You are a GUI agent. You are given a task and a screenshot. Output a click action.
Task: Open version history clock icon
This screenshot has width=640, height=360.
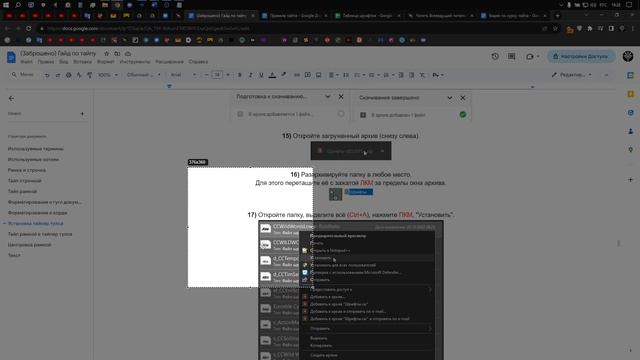tap(495, 56)
